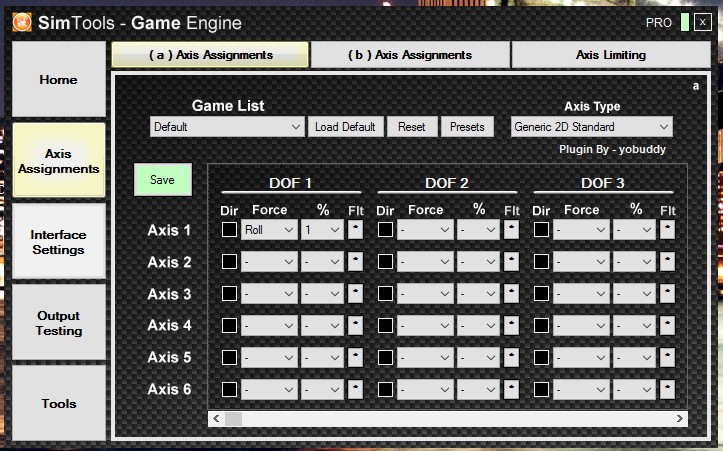
Task: Click the Flt filter button for Axis 3 DOF 3
Action: coord(667,293)
